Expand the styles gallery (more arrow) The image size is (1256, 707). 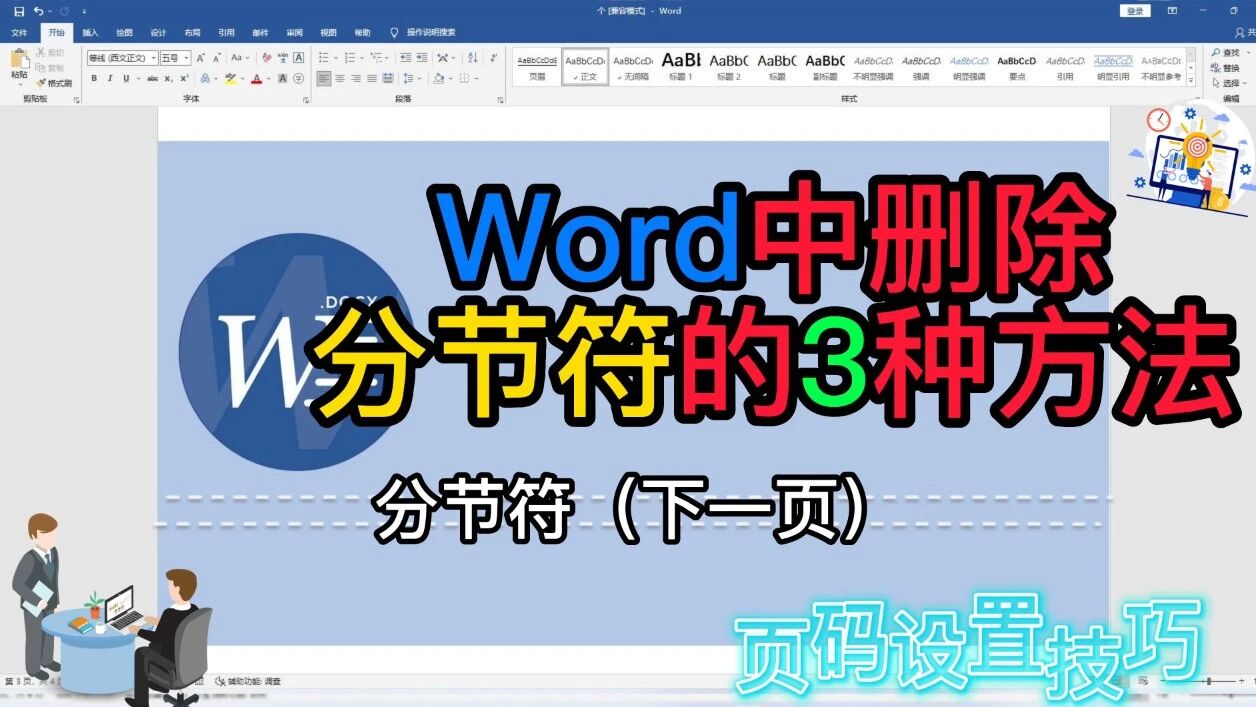[x=1191, y=78]
